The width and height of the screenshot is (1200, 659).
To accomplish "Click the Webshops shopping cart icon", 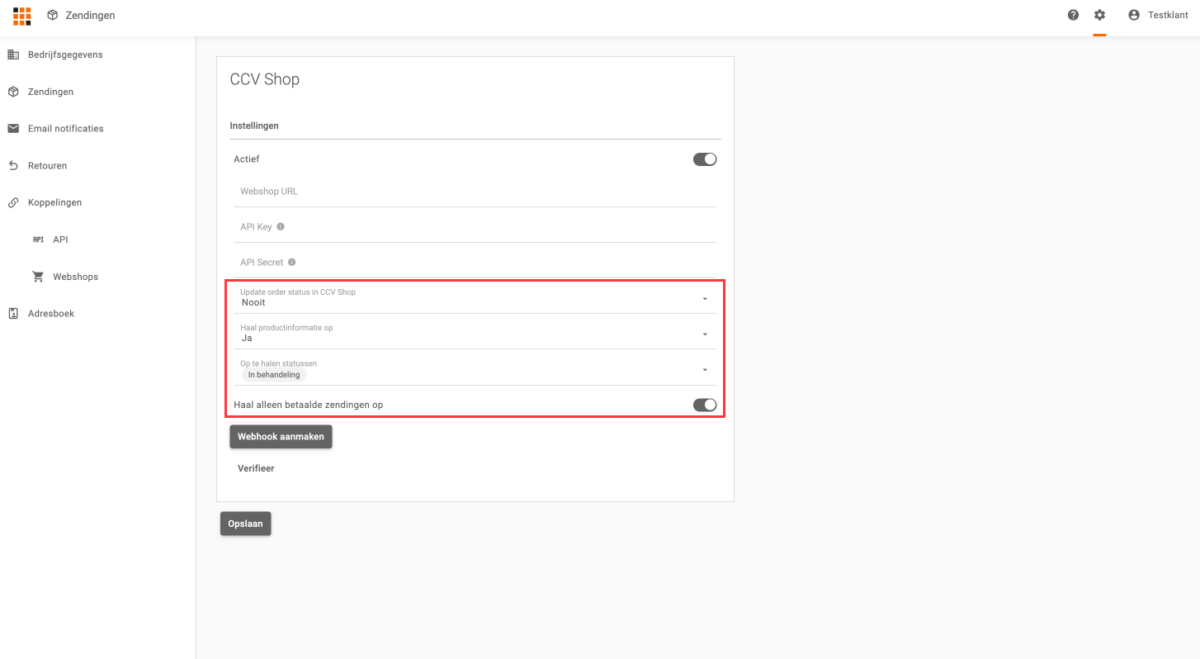I will 38,277.
